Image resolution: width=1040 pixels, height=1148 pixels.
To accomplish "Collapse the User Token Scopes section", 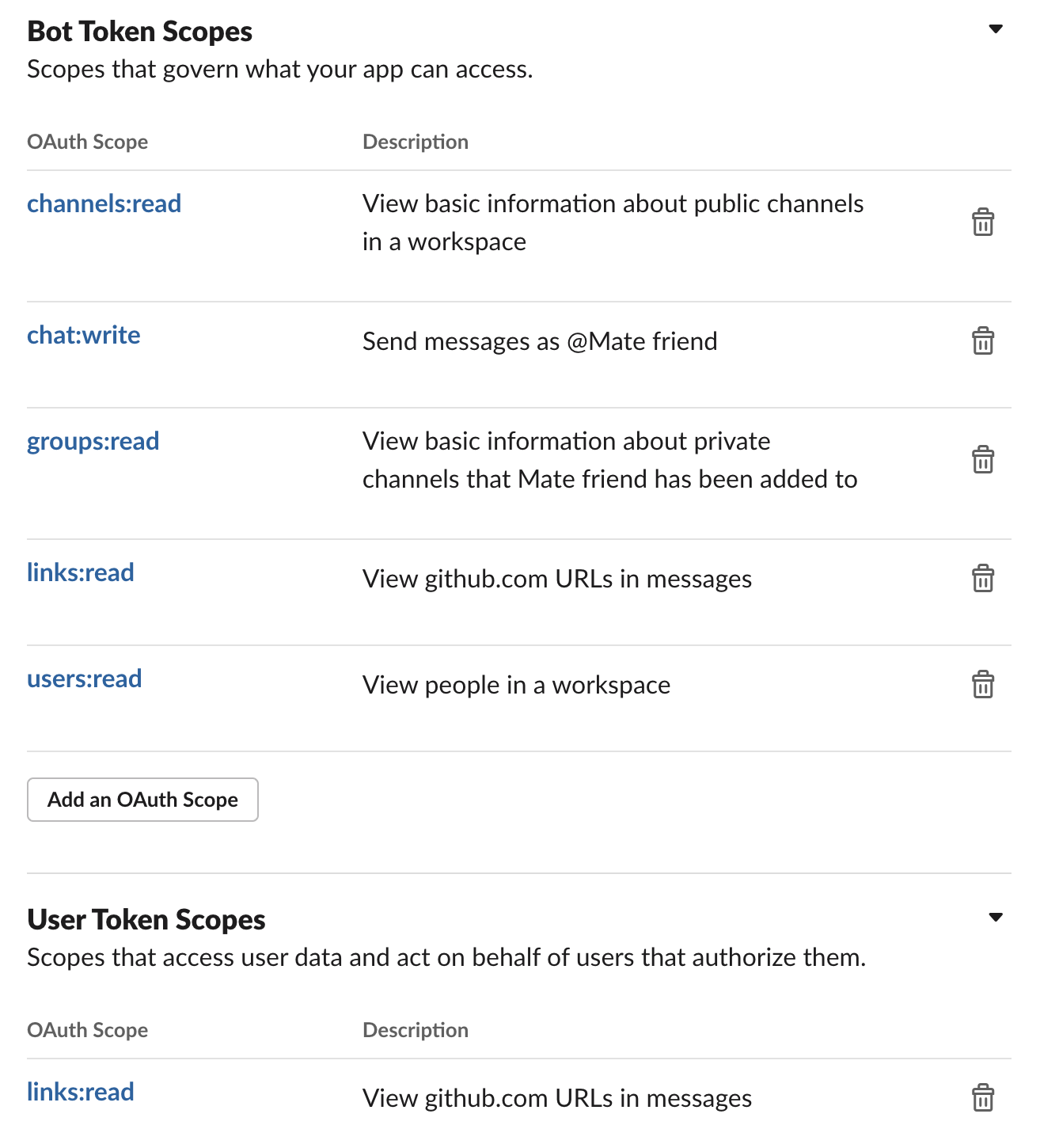I will [996, 918].
